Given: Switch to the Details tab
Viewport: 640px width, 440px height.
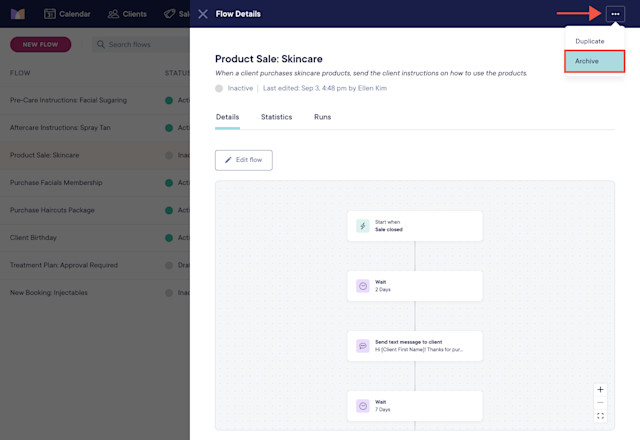Looking at the screenshot, I should [227, 117].
